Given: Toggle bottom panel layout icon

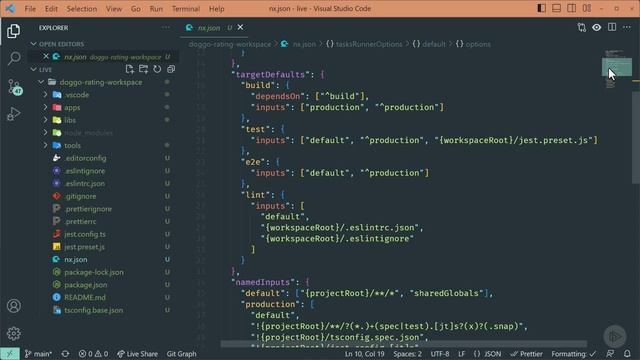Looking at the screenshot, I should pos(556,8).
